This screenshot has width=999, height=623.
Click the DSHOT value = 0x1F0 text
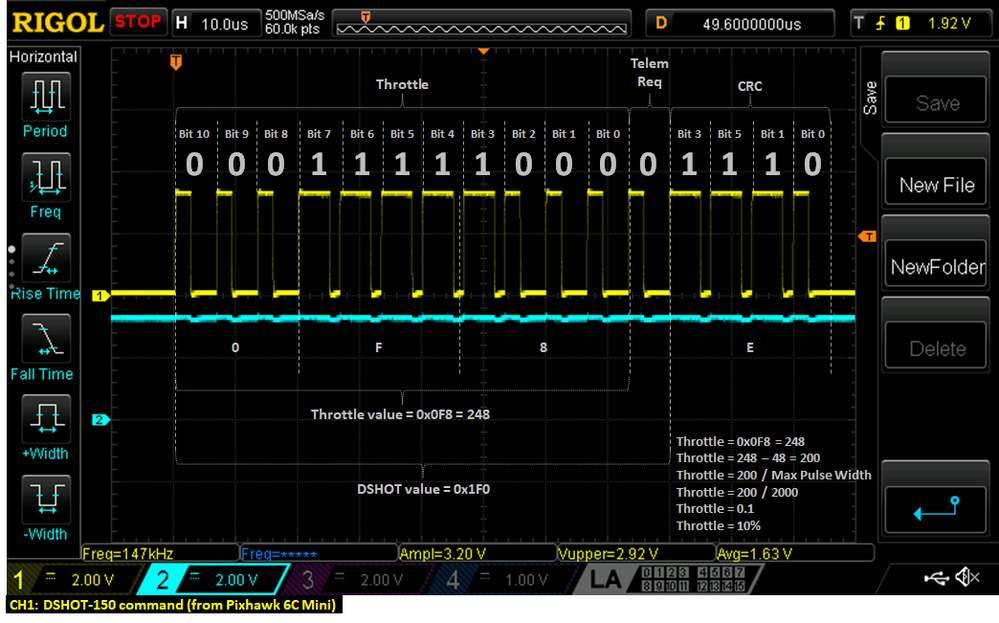[x=423, y=489]
